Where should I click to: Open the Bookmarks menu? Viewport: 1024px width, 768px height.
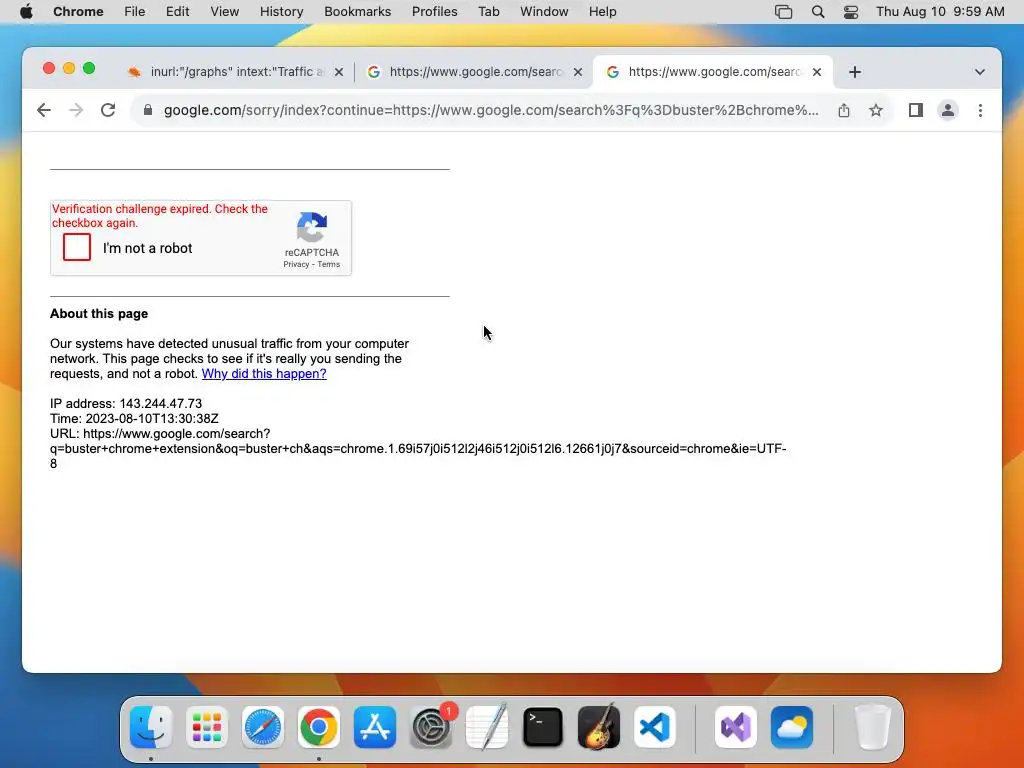tap(358, 12)
